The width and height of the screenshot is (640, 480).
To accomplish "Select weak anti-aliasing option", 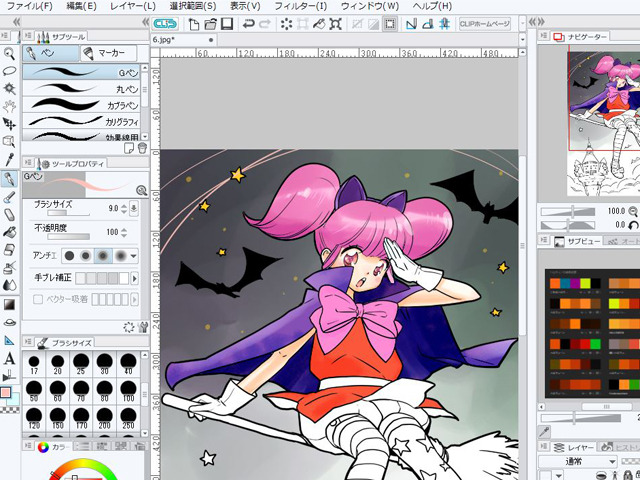I will (86, 256).
